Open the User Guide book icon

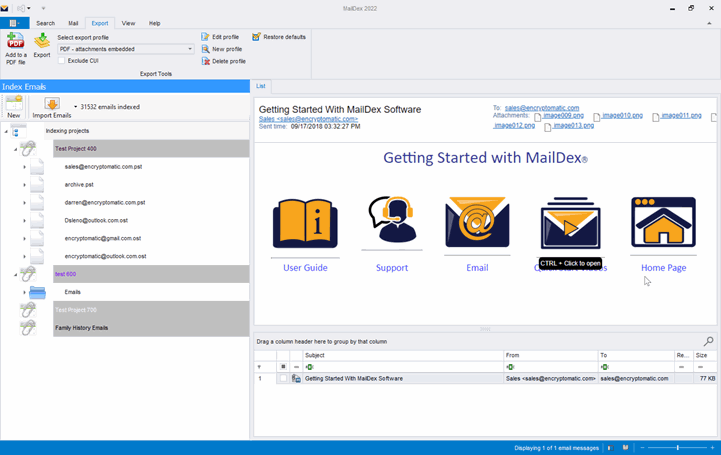point(305,223)
